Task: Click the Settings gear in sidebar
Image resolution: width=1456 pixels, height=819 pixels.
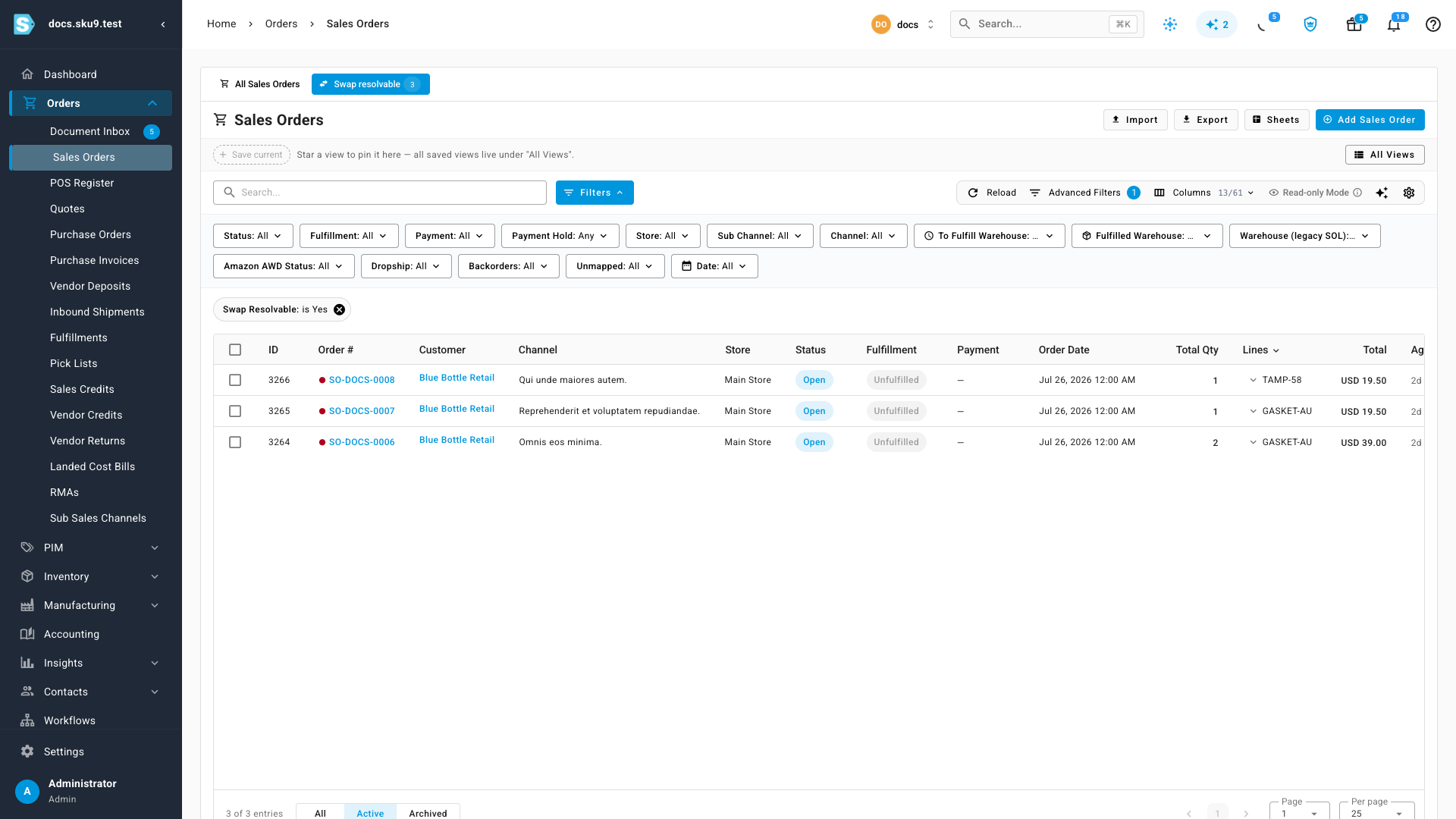Action: tap(27, 752)
